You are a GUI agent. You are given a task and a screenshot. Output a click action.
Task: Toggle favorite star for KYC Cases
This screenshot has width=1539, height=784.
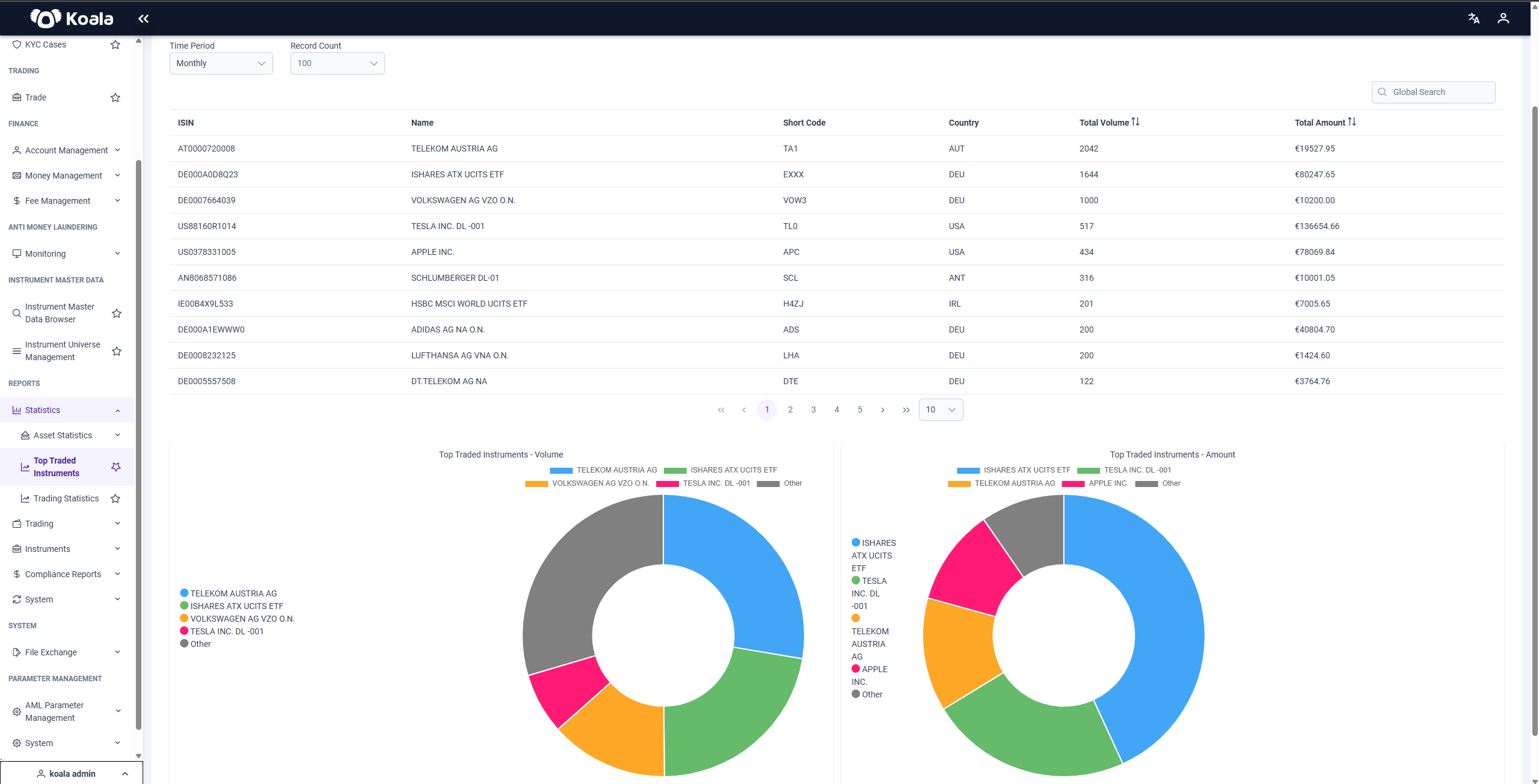pos(115,44)
